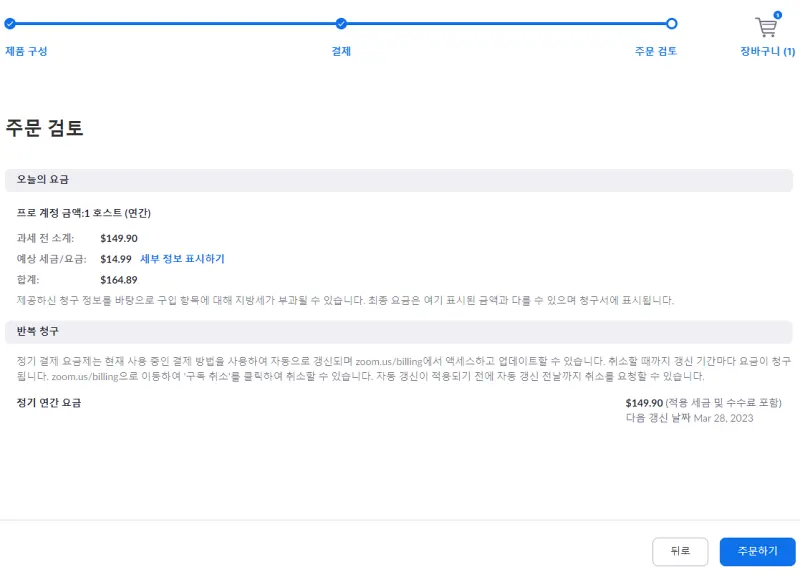Click the circle indicator above 주문 검토
Image resolution: width=800 pixels, height=582 pixels.
[x=670, y=23]
